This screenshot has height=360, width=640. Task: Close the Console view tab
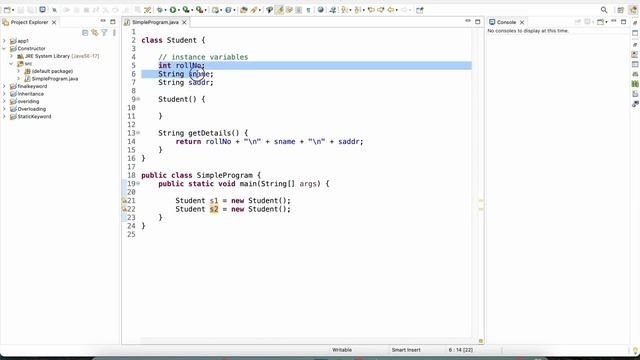point(522,22)
